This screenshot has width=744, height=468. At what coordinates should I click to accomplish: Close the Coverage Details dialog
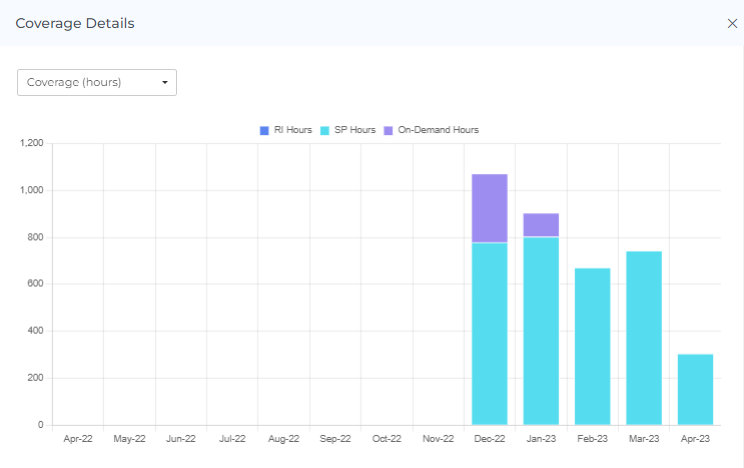[x=732, y=23]
